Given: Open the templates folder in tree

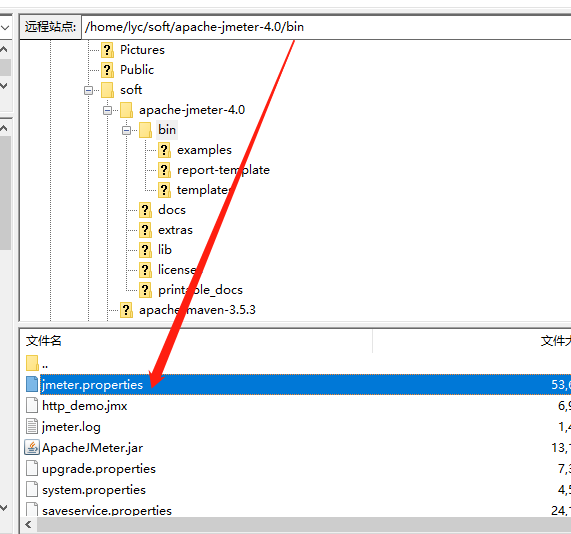Looking at the screenshot, I should (204, 190).
